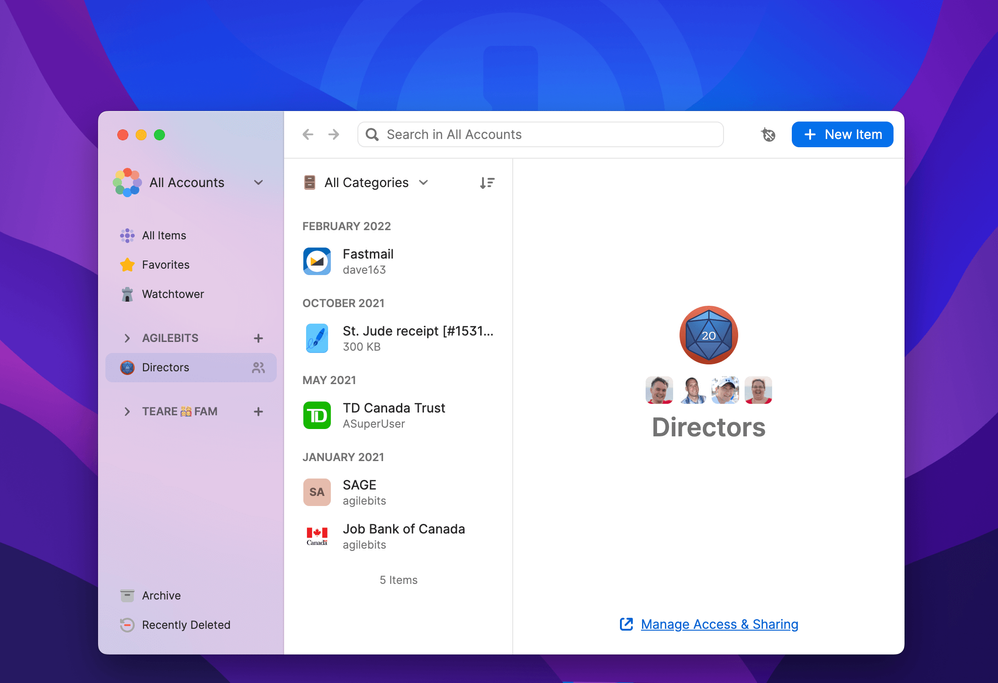Open the All Categories filter dropdown
This screenshot has height=683, width=998.
(x=366, y=183)
